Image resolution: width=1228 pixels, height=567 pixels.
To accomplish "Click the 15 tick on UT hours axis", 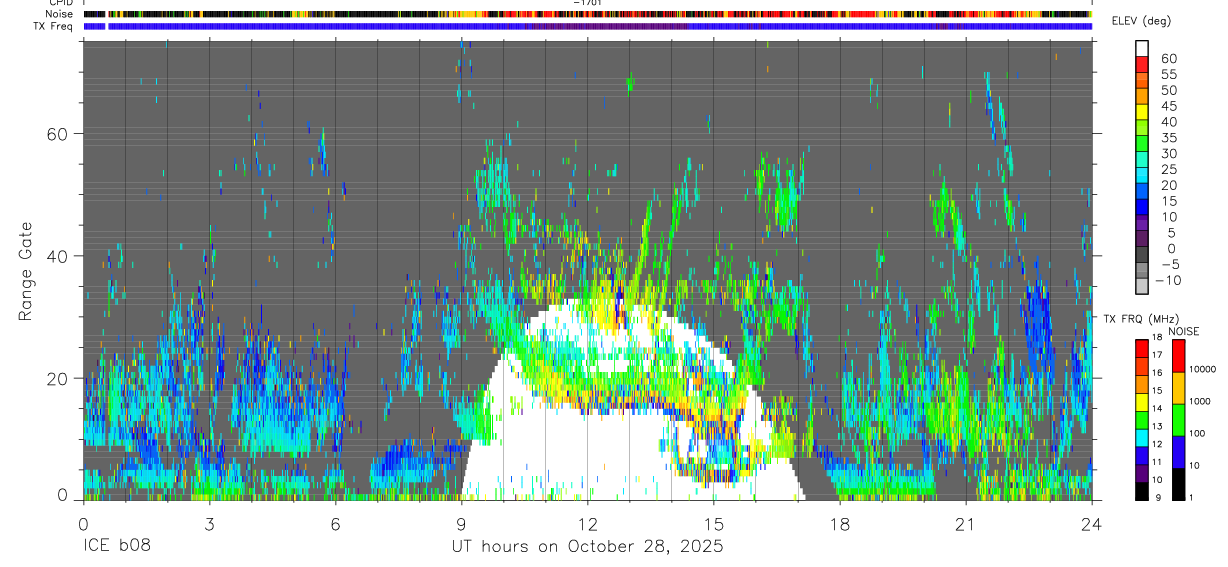I will [x=713, y=524].
